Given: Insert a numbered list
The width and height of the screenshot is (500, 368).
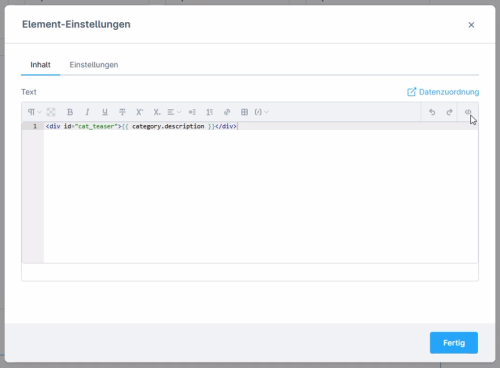Looking at the screenshot, I should (x=209, y=112).
